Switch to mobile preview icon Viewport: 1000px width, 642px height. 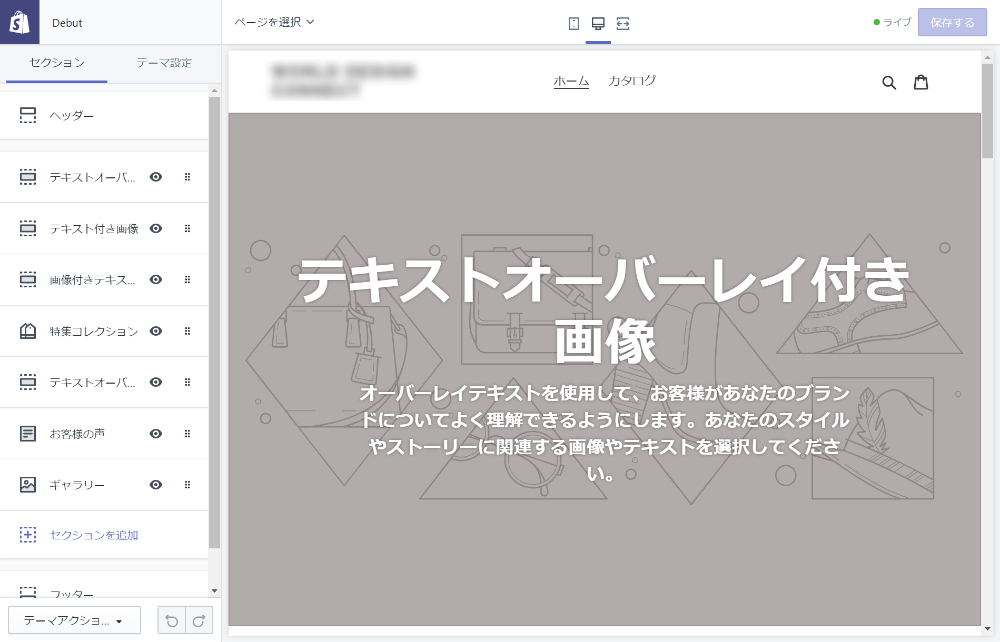tap(573, 24)
